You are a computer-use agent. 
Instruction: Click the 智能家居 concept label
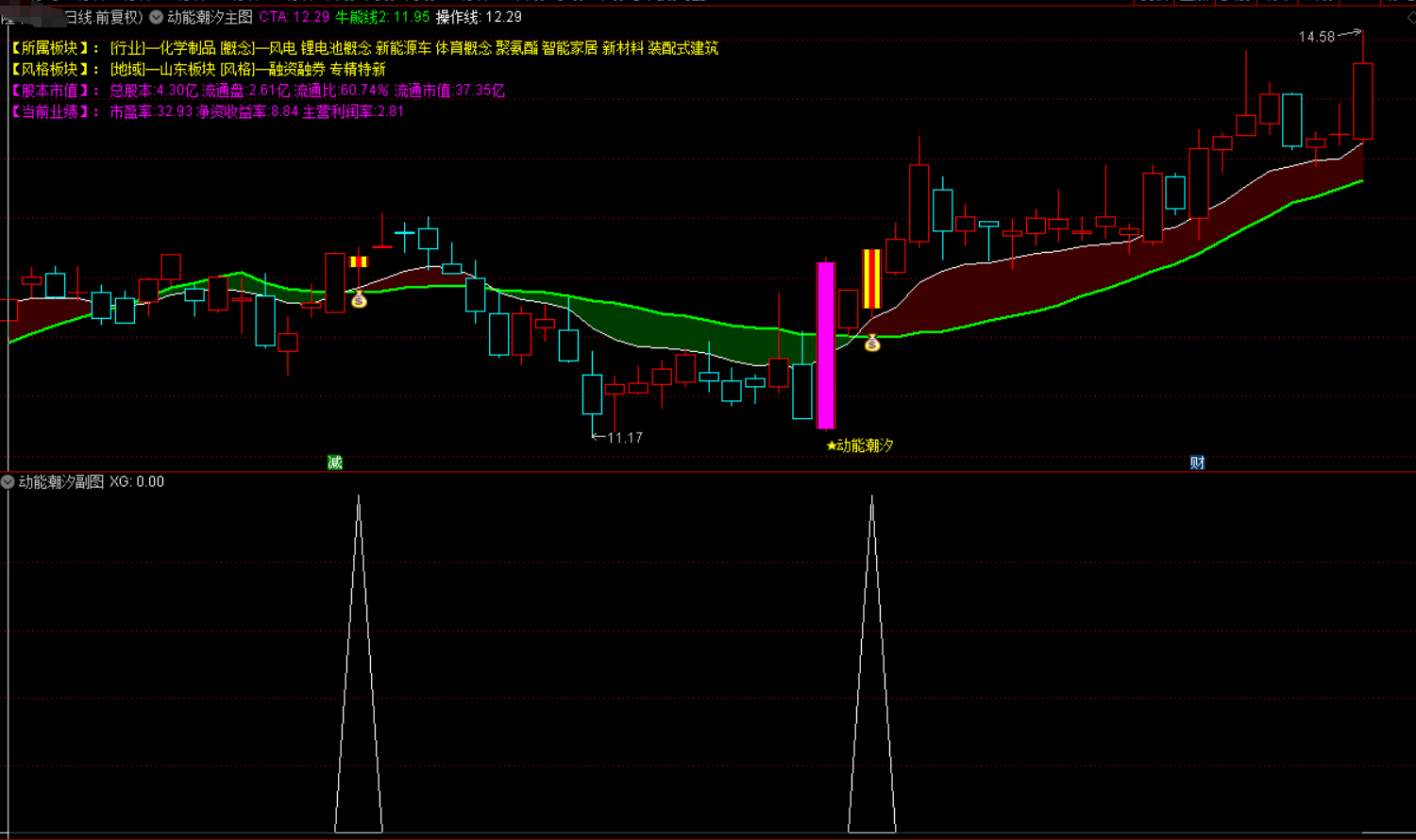pyautogui.click(x=570, y=48)
